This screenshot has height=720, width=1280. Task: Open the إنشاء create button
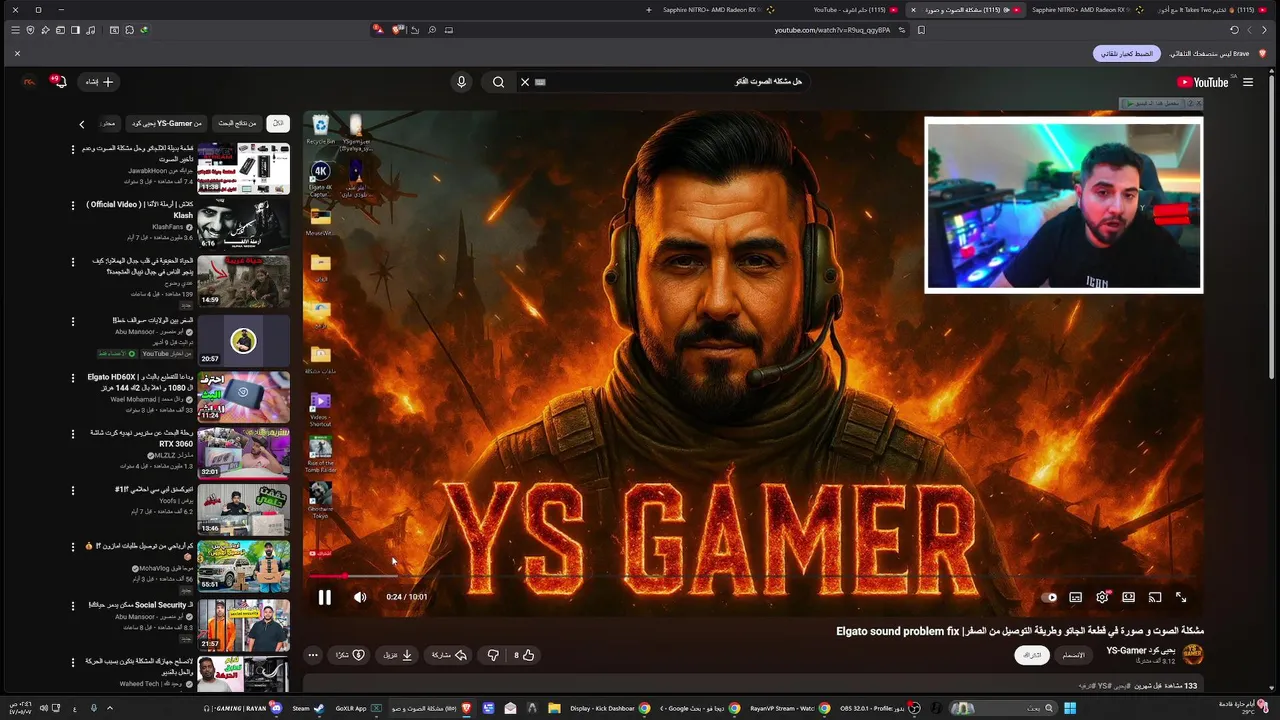coord(100,82)
